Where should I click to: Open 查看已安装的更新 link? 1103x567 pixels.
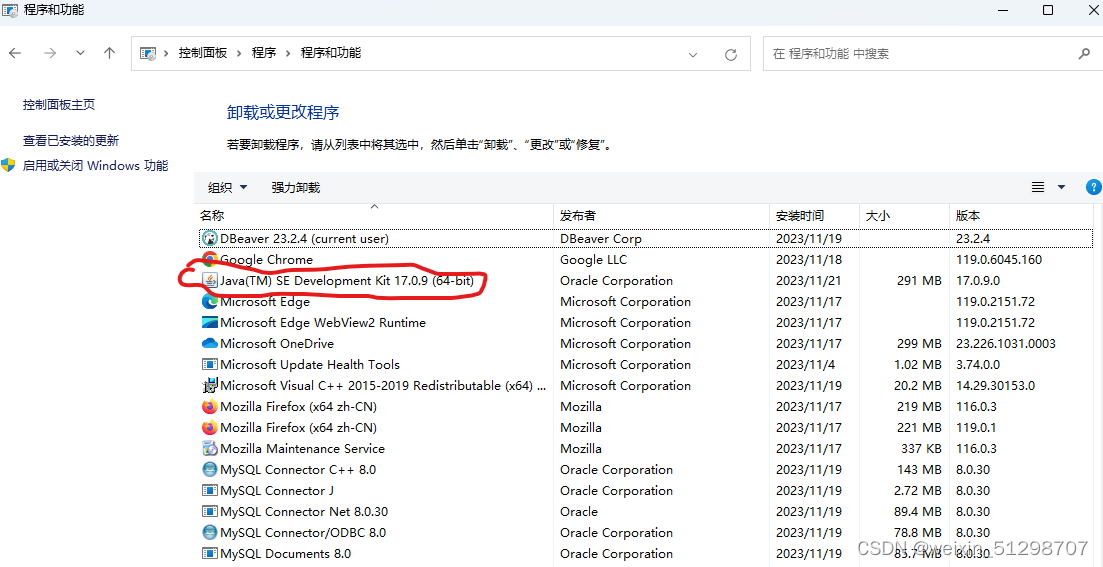click(x=71, y=141)
